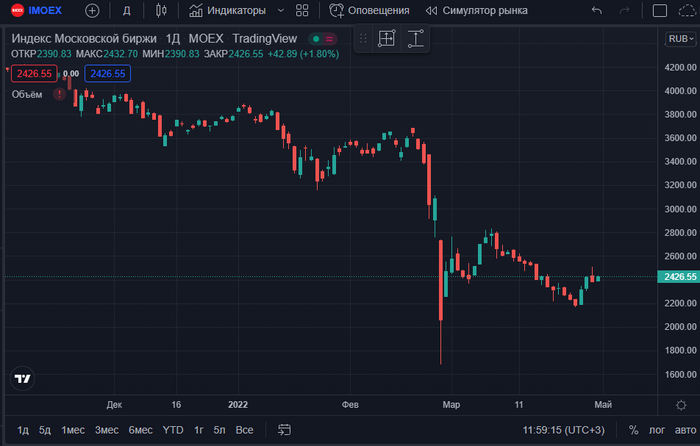Viewport: 700px width, 446px height.
Task: Toggle percent scale mode
Action: pyautogui.click(x=633, y=429)
